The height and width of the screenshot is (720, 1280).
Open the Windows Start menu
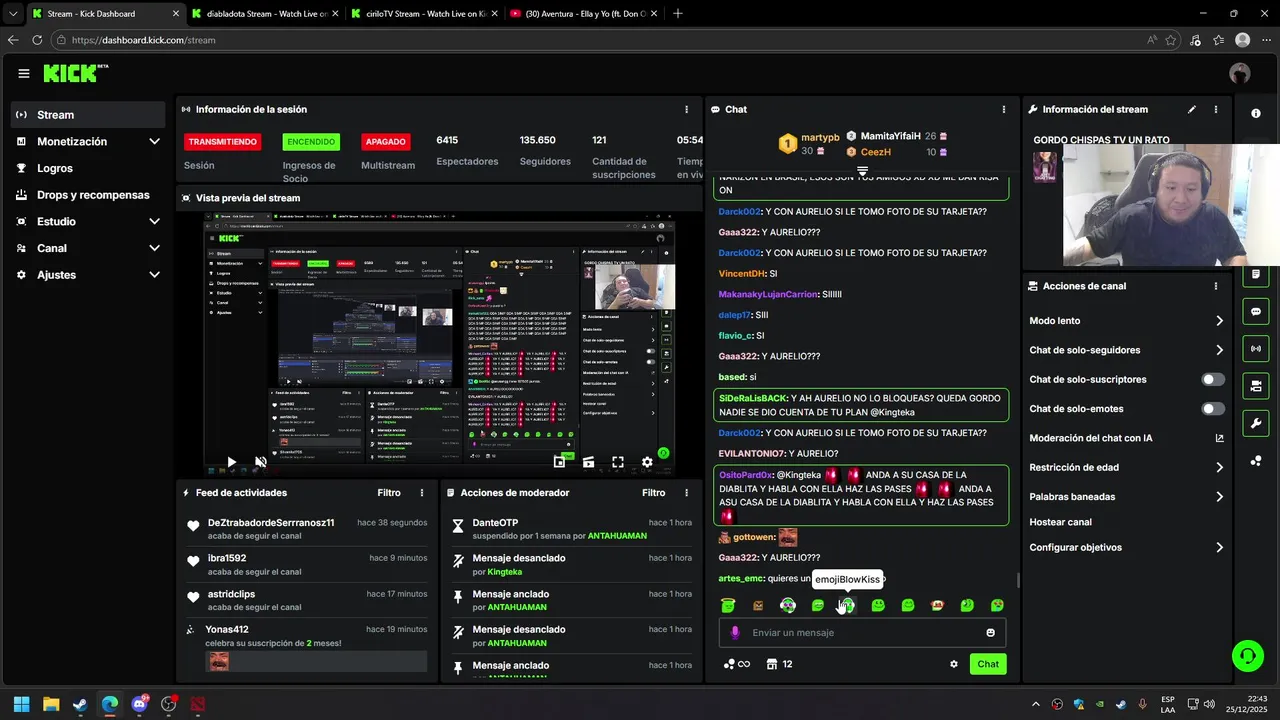point(21,704)
